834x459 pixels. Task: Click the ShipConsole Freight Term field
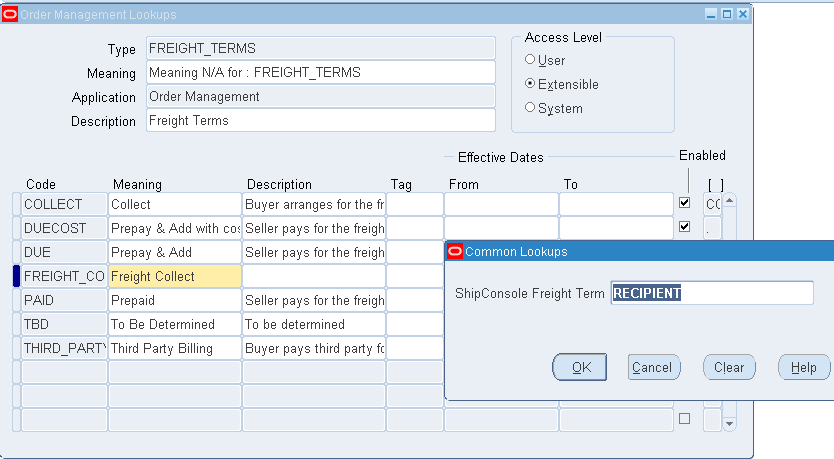point(712,293)
